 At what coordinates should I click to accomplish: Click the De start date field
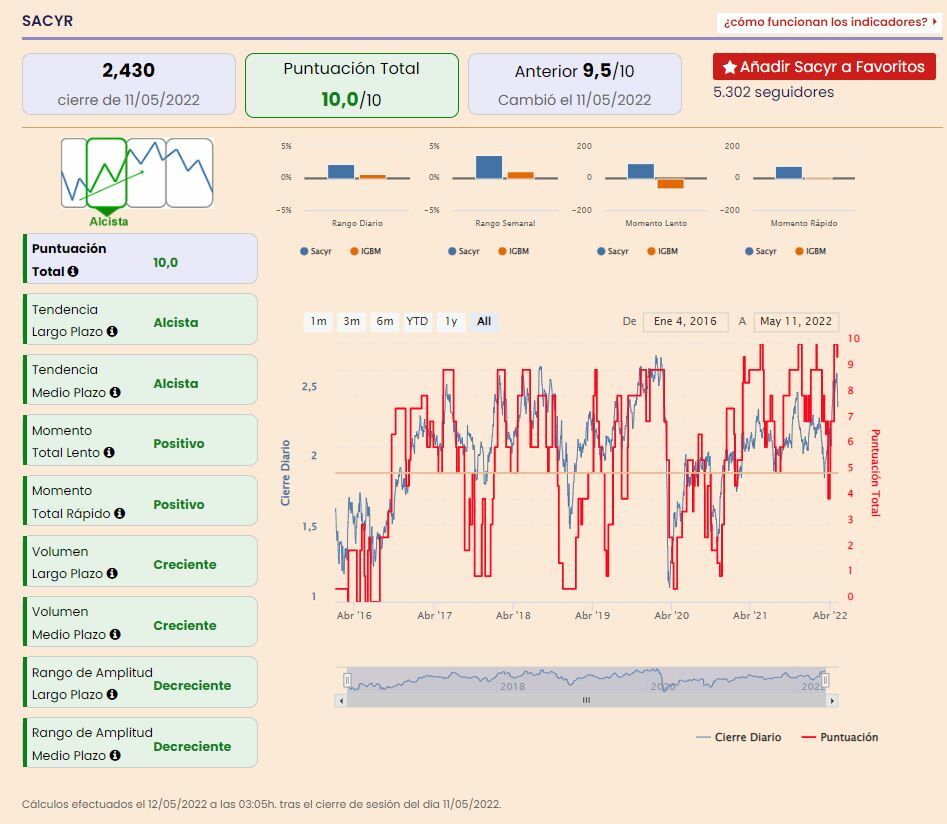(x=685, y=321)
